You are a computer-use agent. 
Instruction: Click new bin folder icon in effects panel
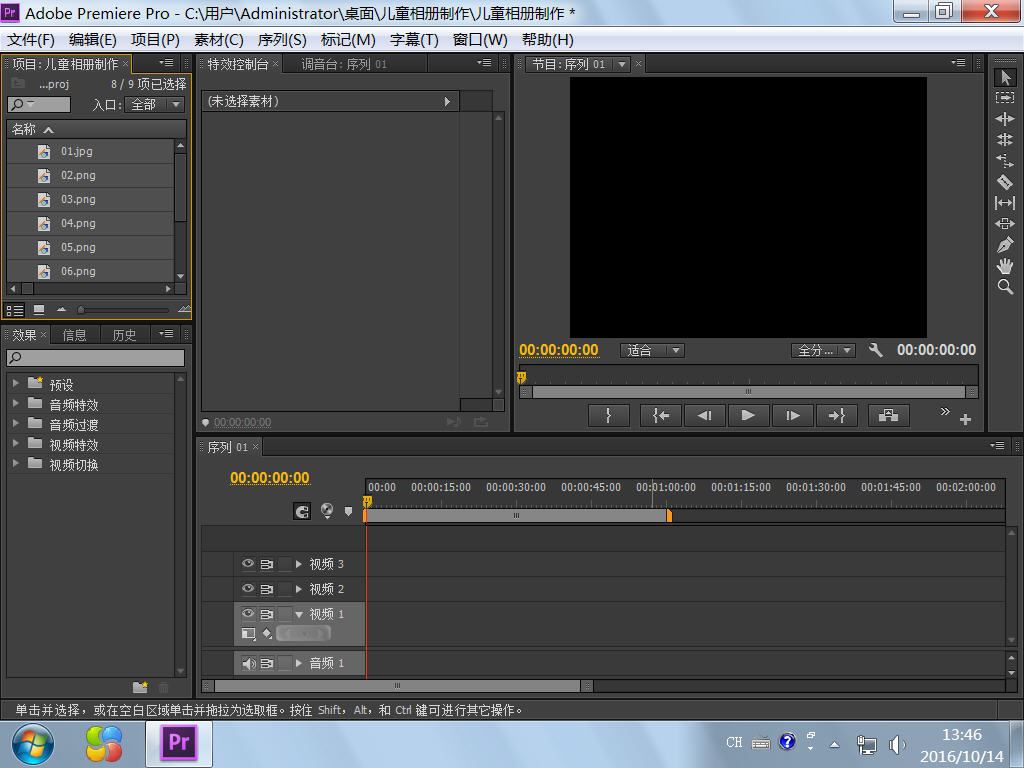(x=141, y=687)
